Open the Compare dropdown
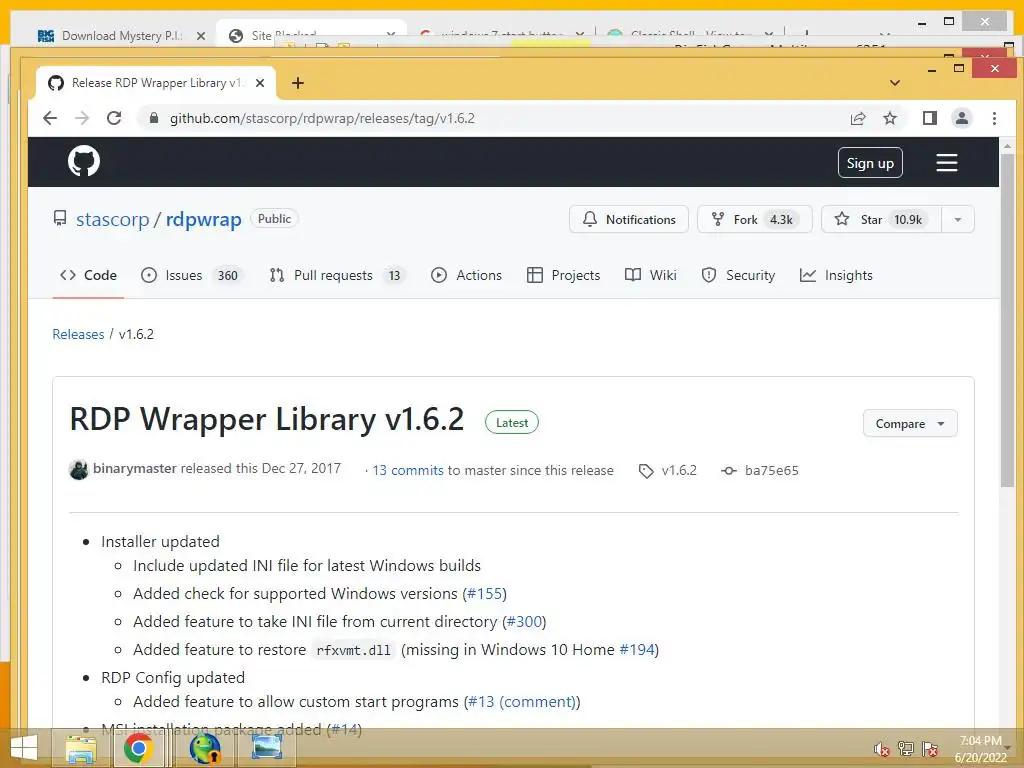Screen dimensions: 1024x768 point(910,424)
